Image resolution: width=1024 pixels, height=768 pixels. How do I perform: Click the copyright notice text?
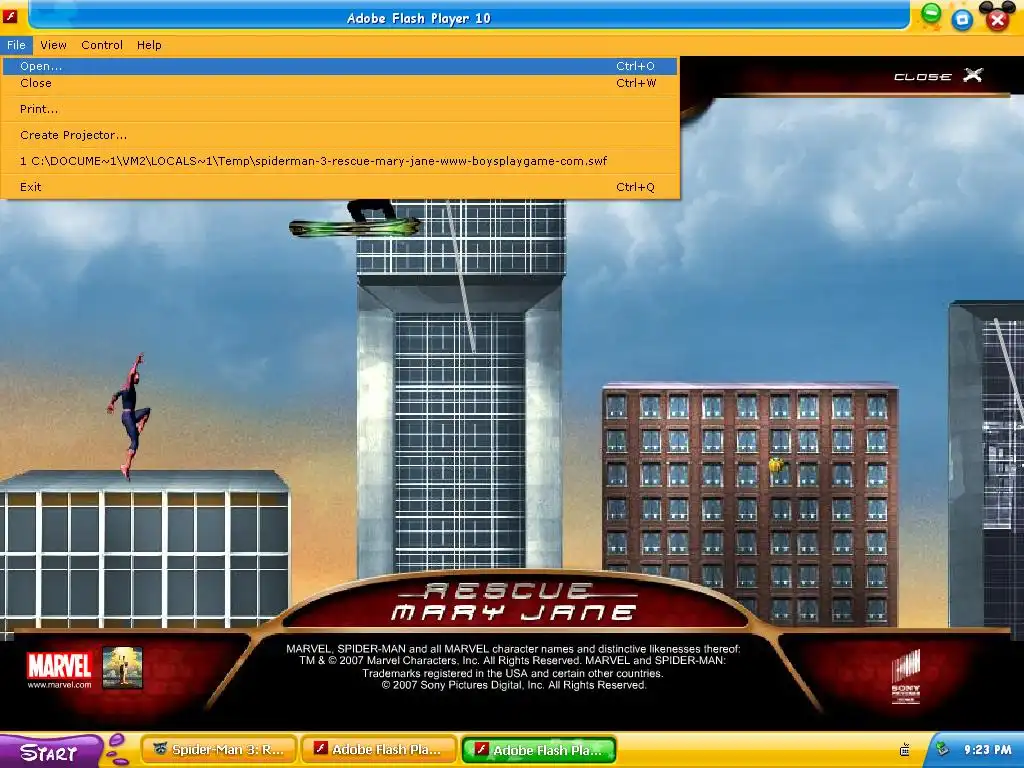click(513, 667)
